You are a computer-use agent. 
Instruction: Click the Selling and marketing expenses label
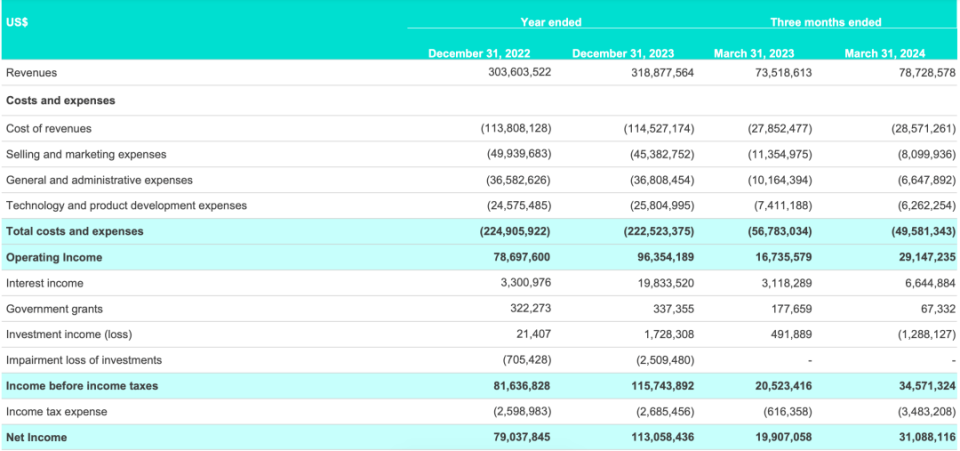click(x=86, y=154)
